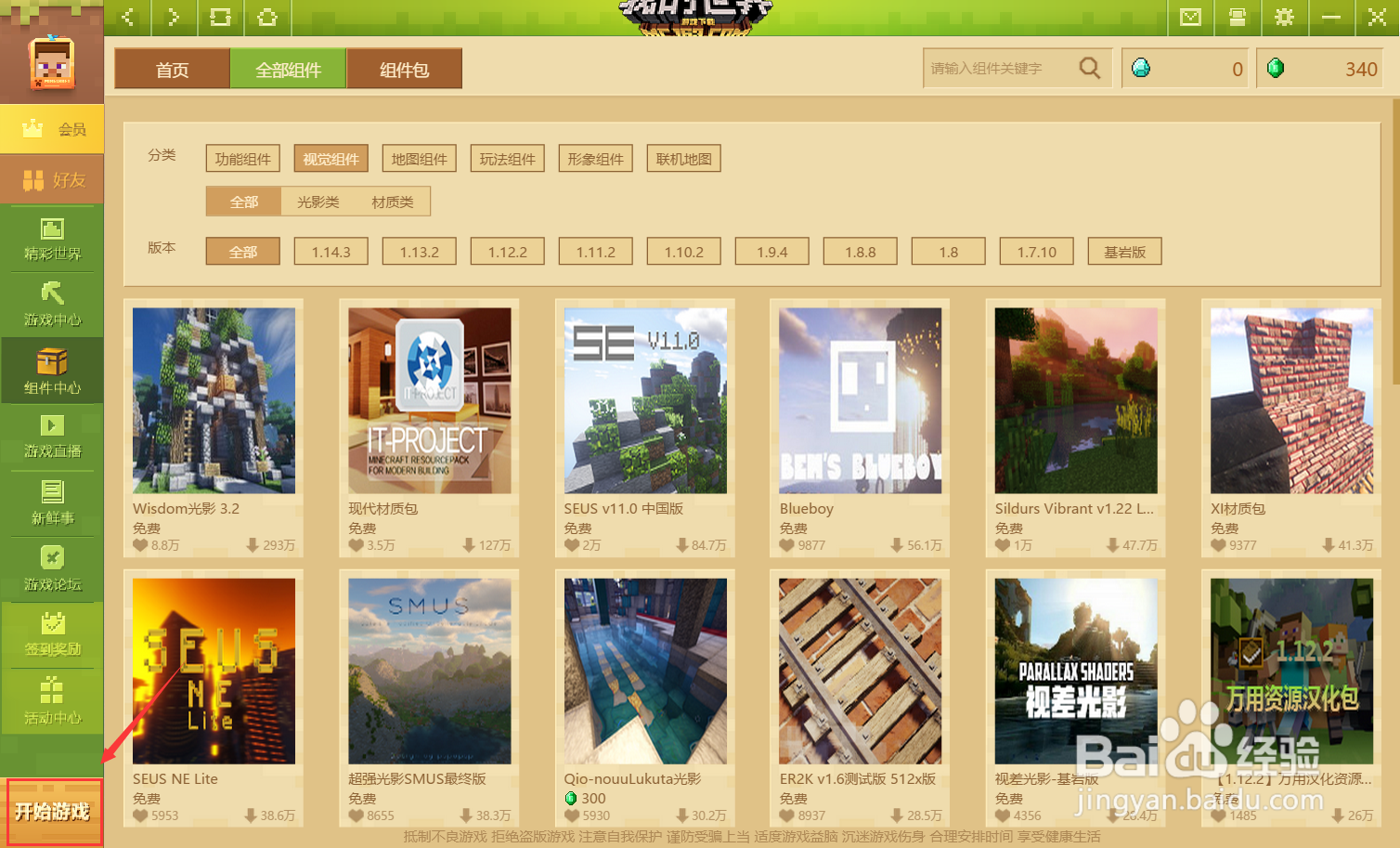The width and height of the screenshot is (1400, 848).
Task: Open XI材质包 brick thumbnail
Action: pos(1292,400)
